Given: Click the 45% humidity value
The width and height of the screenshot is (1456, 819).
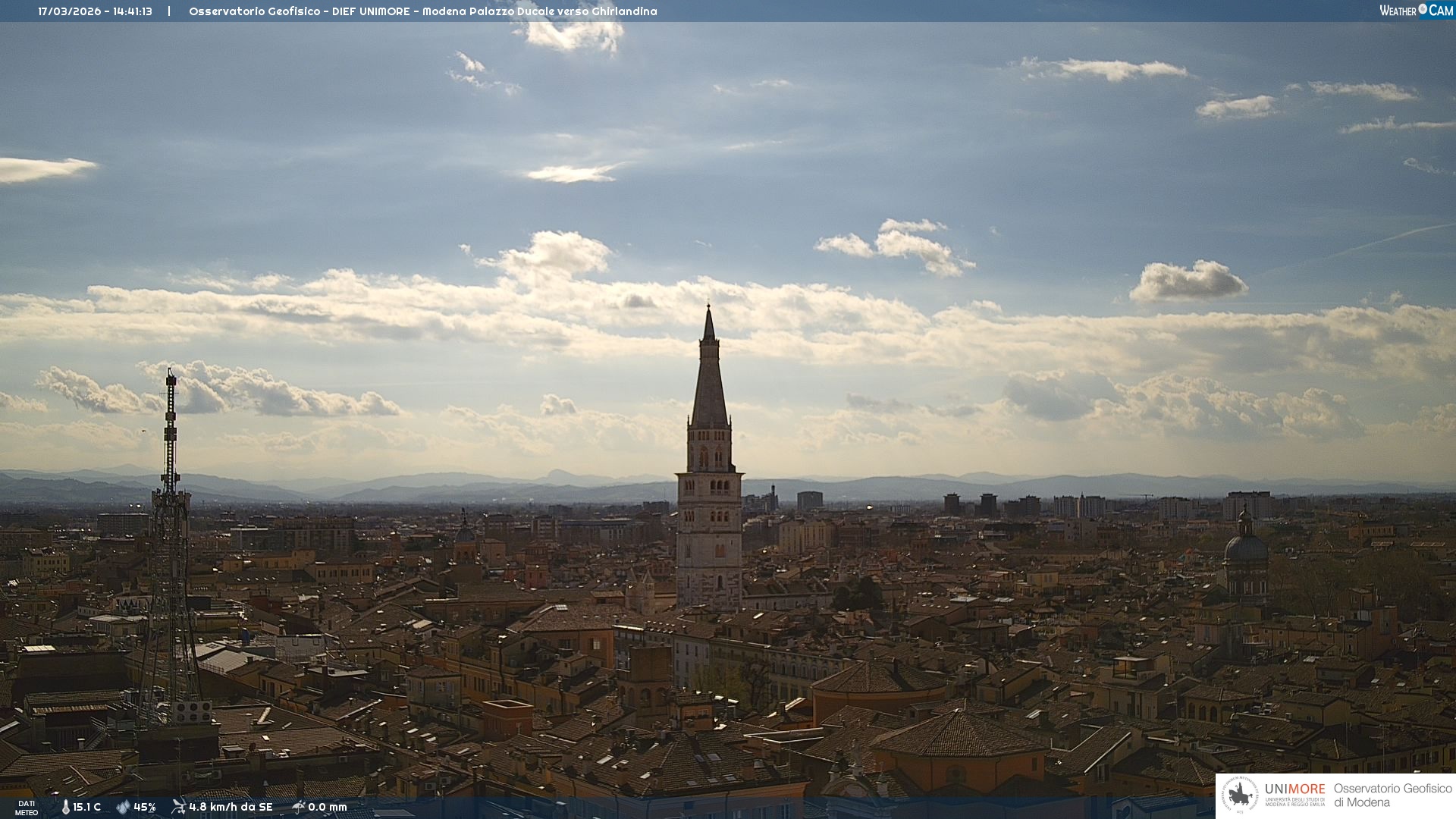Looking at the screenshot, I should (145, 807).
